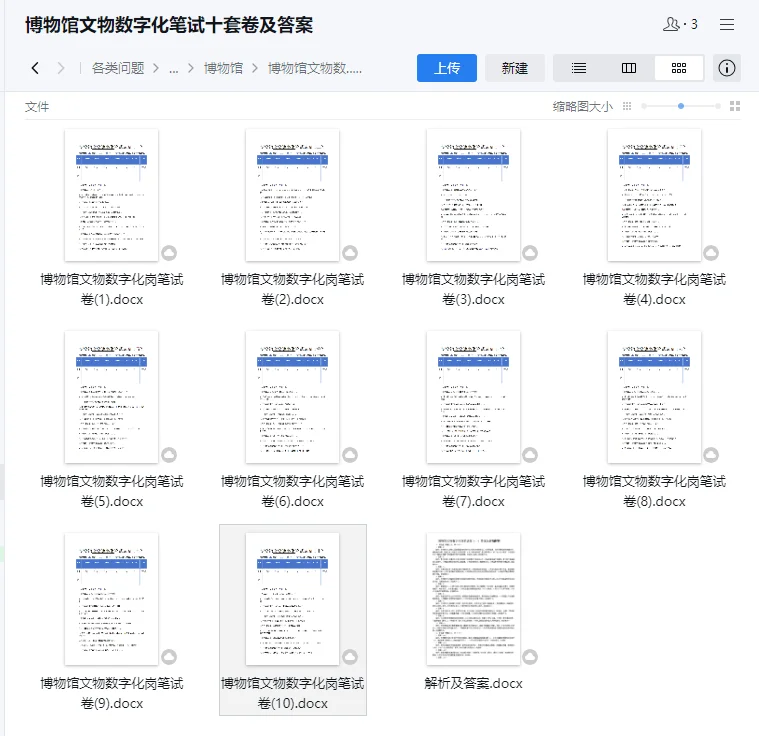Adjust the thumbnail size slider handle
The height and width of the screenshot is (736, 759).
[x=681, y=106]
